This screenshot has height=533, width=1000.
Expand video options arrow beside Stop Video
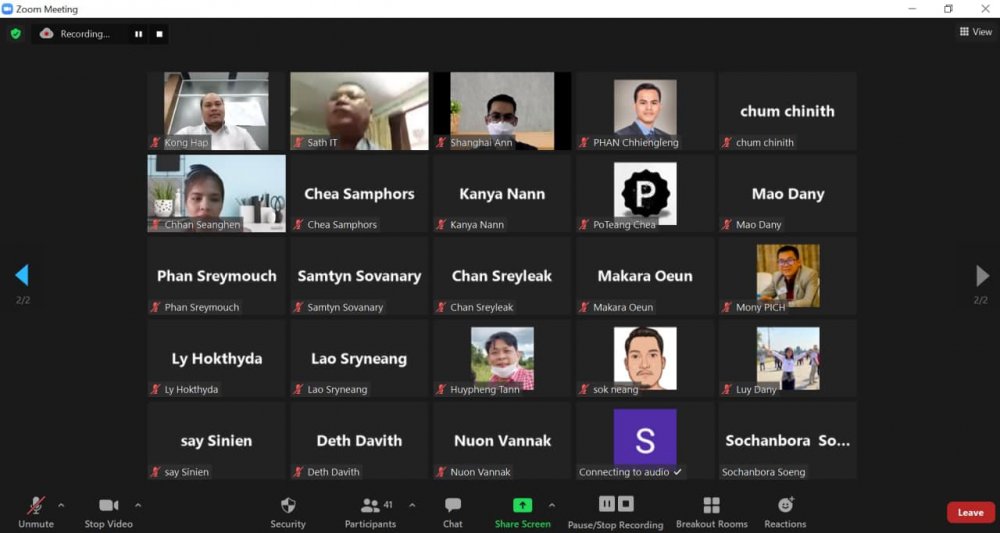138,505
